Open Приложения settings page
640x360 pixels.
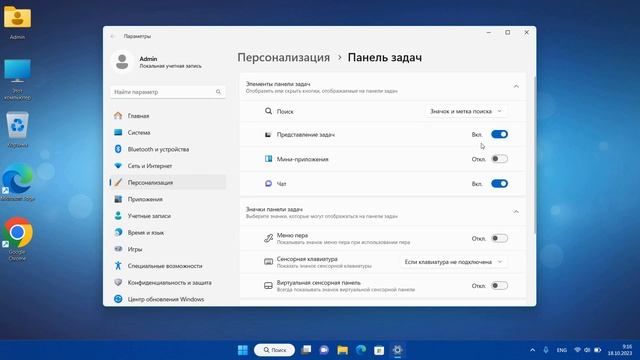(168, 199)
